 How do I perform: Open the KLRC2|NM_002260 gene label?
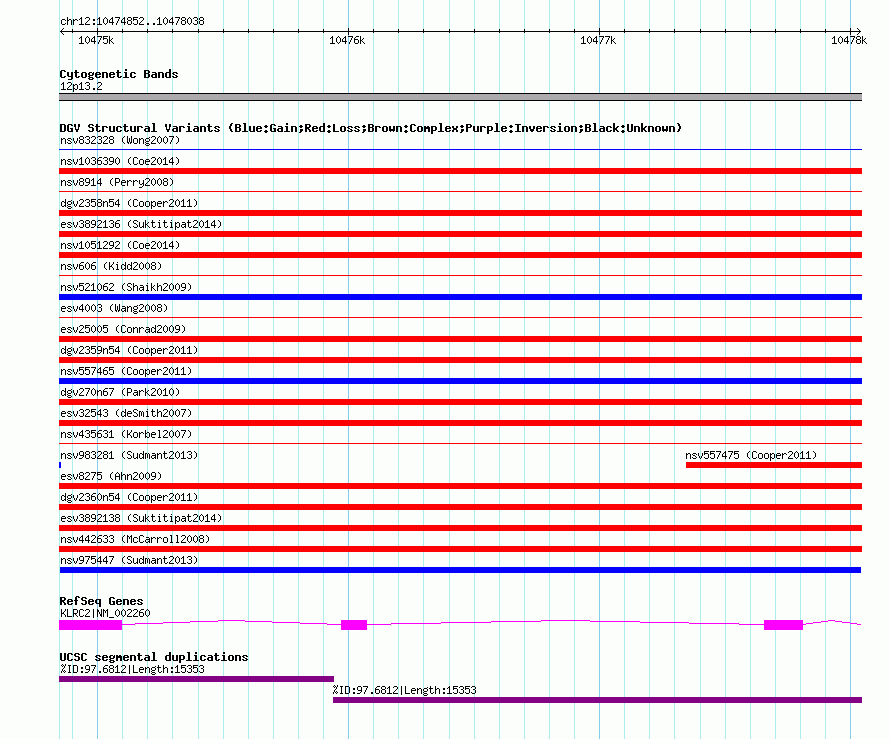(x=105, y=613)
